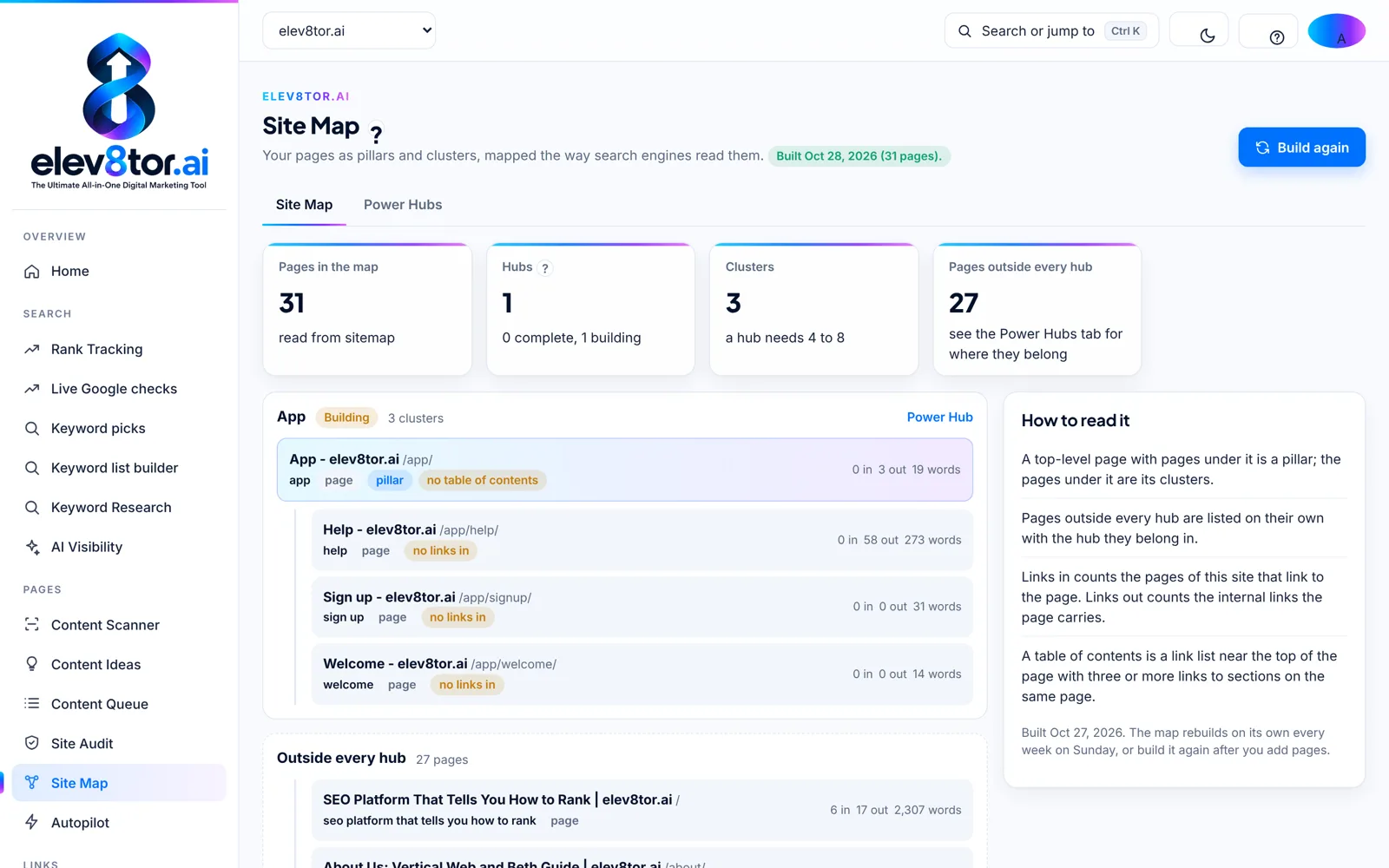Click the elev8tor.ai logo

coord(119,111)
